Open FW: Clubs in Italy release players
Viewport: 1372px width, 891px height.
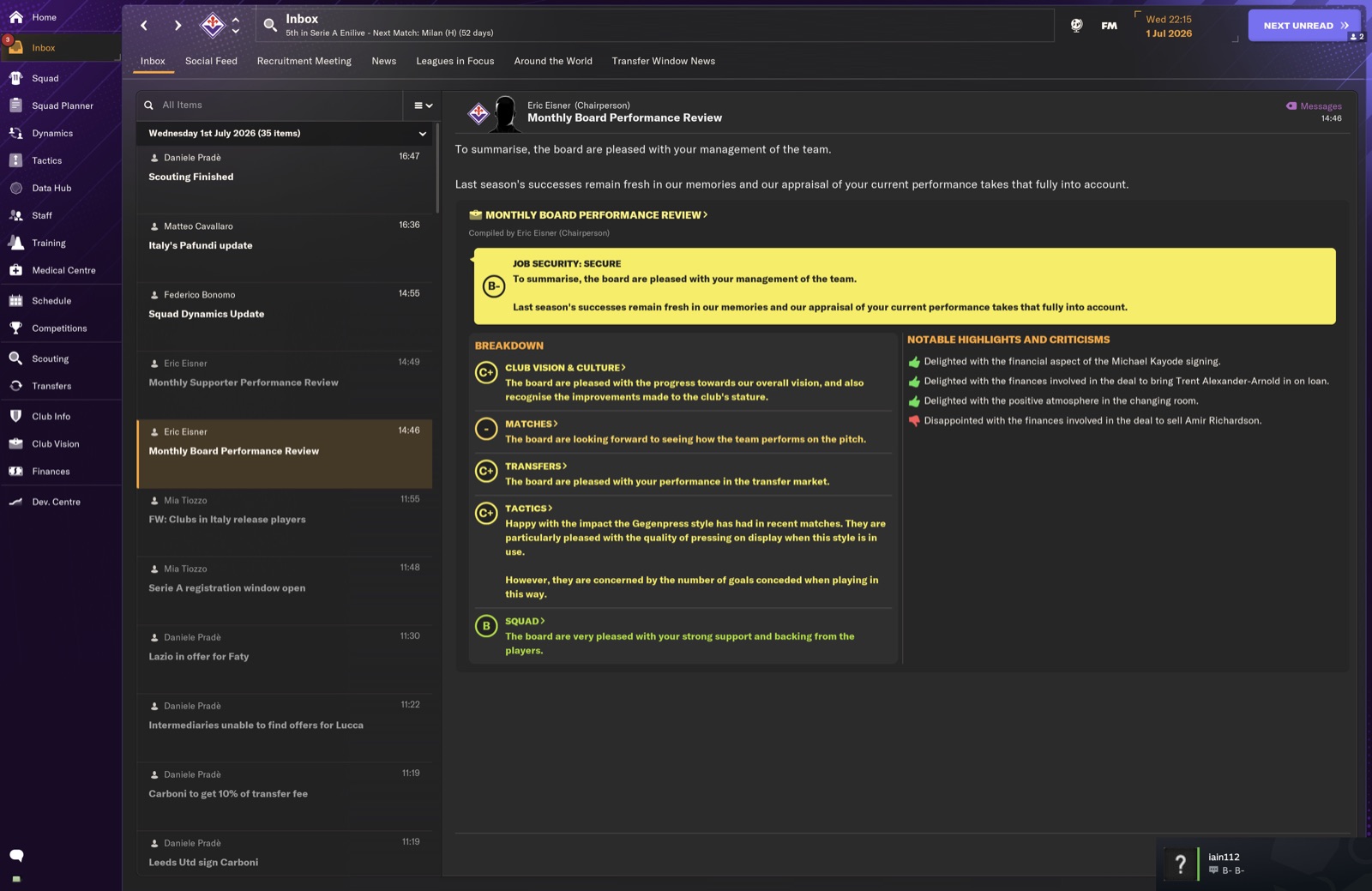coord(285,522)
